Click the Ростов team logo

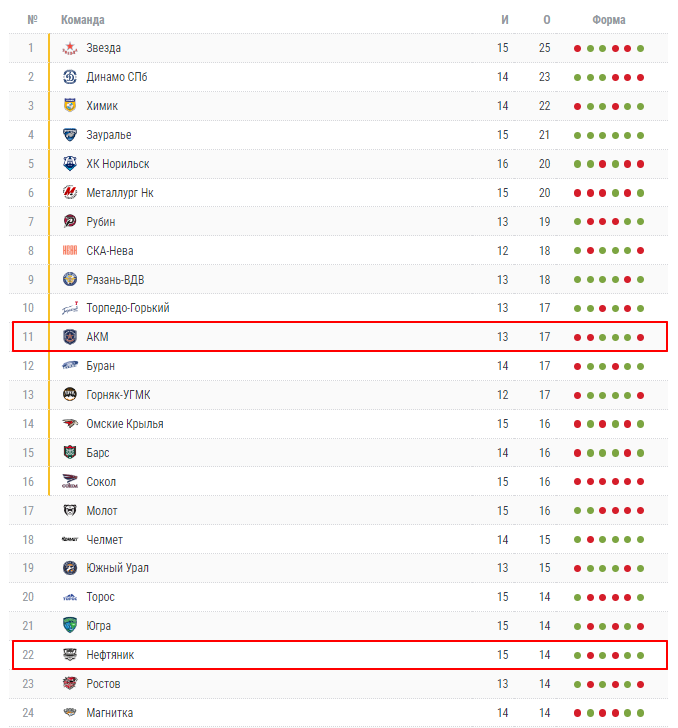tap(70, 684)
